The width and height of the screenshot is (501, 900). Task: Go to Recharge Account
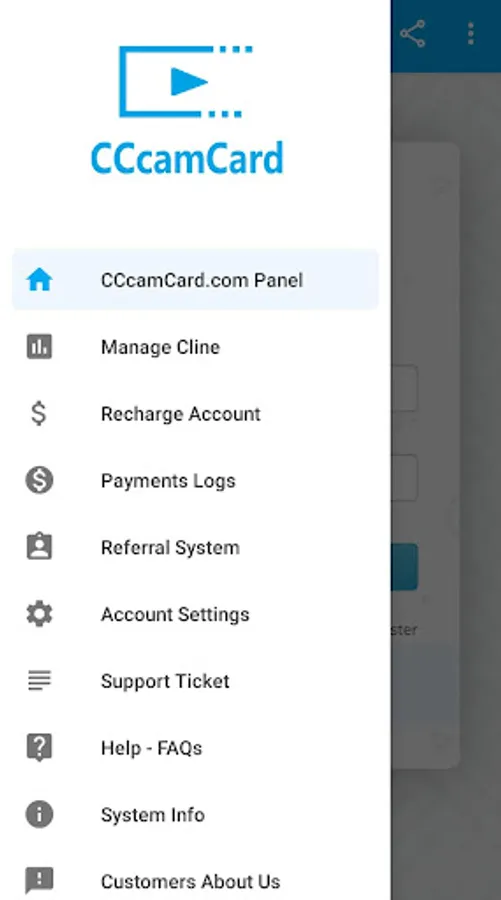coord(196,413)
